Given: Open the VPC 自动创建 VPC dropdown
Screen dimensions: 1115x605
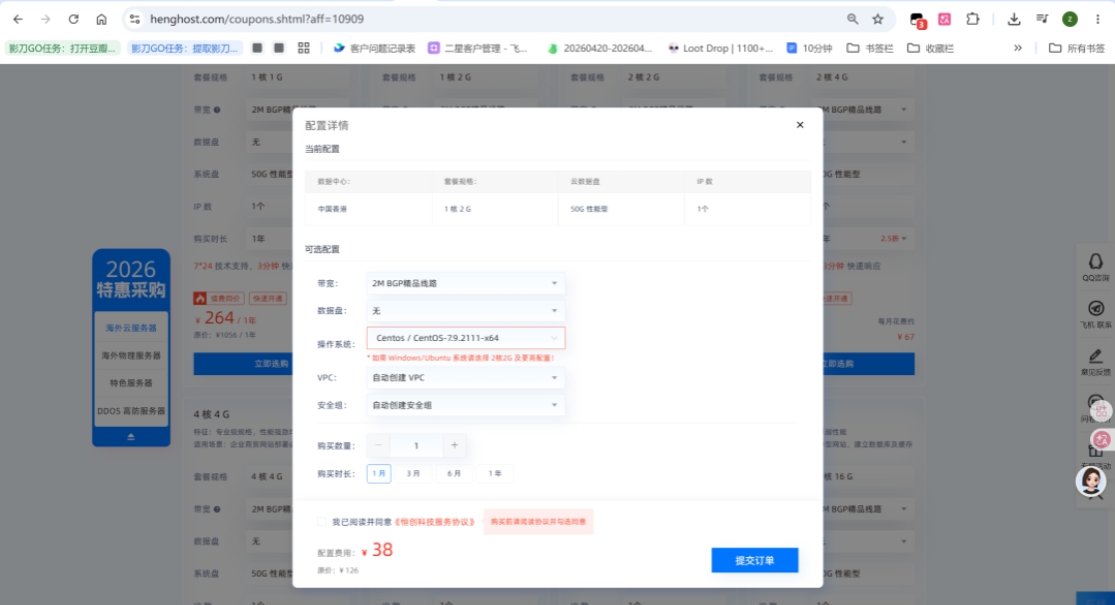Looking at the screenshot, I should (466, 378).
